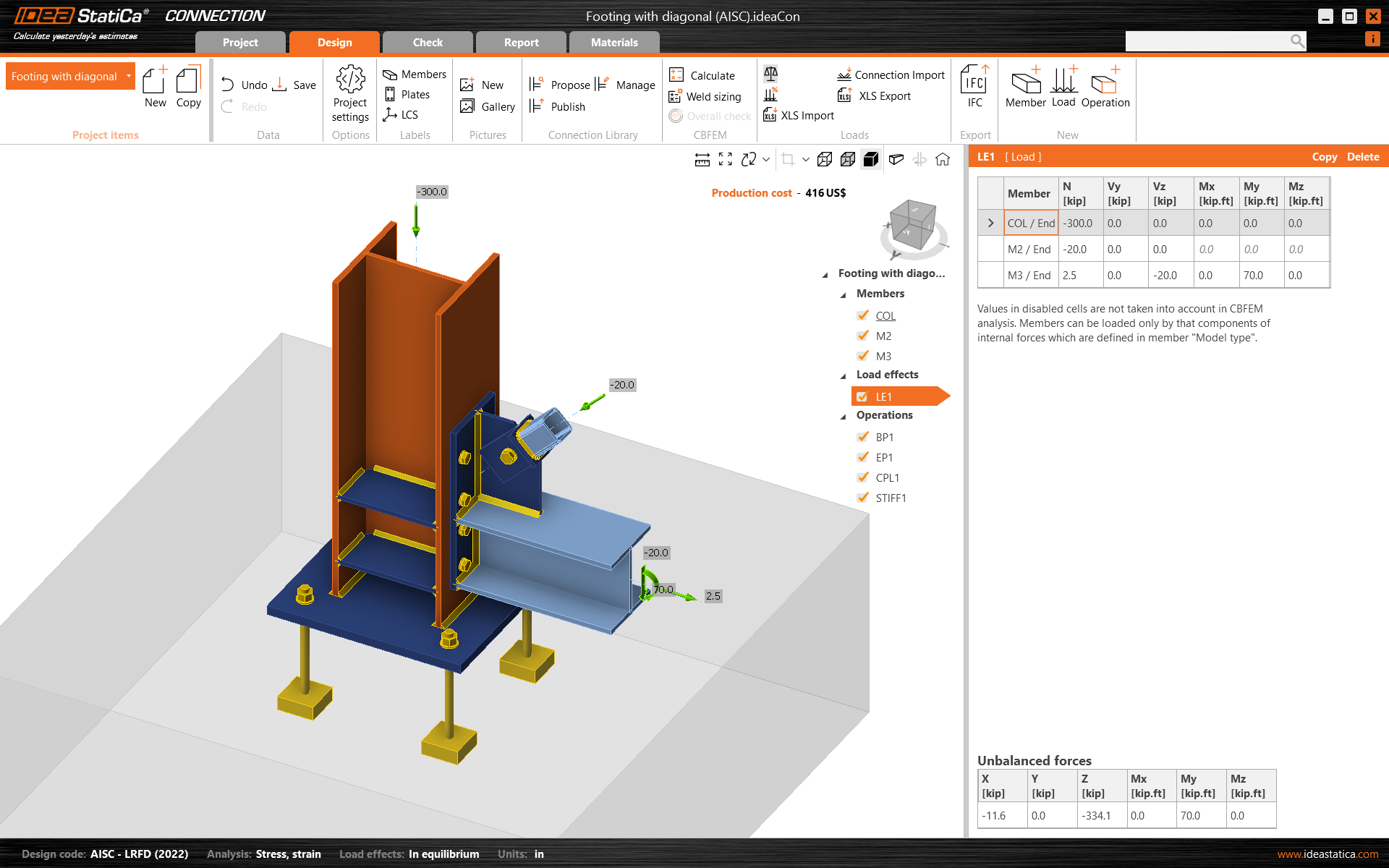Click the measure/dimension icon above the 3D view
The image size is (1389, 868).
click(x=702, y=159)
